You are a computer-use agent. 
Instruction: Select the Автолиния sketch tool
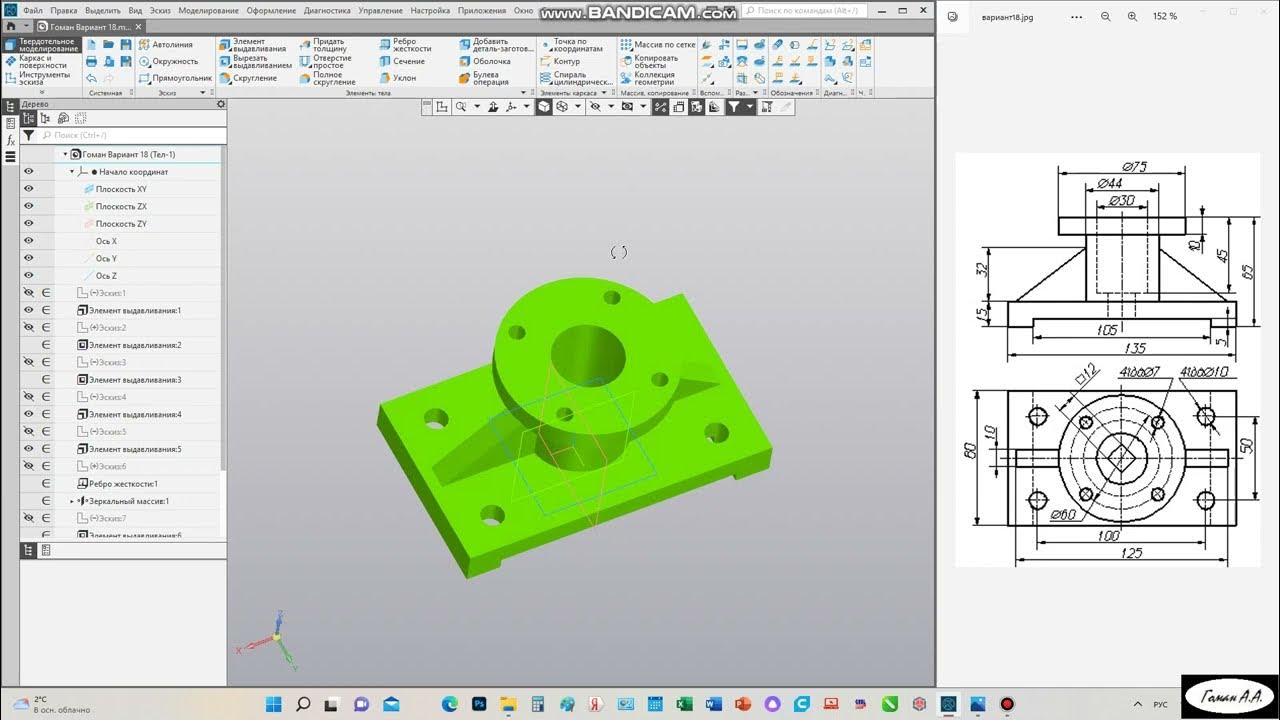[x=165, y=45]
